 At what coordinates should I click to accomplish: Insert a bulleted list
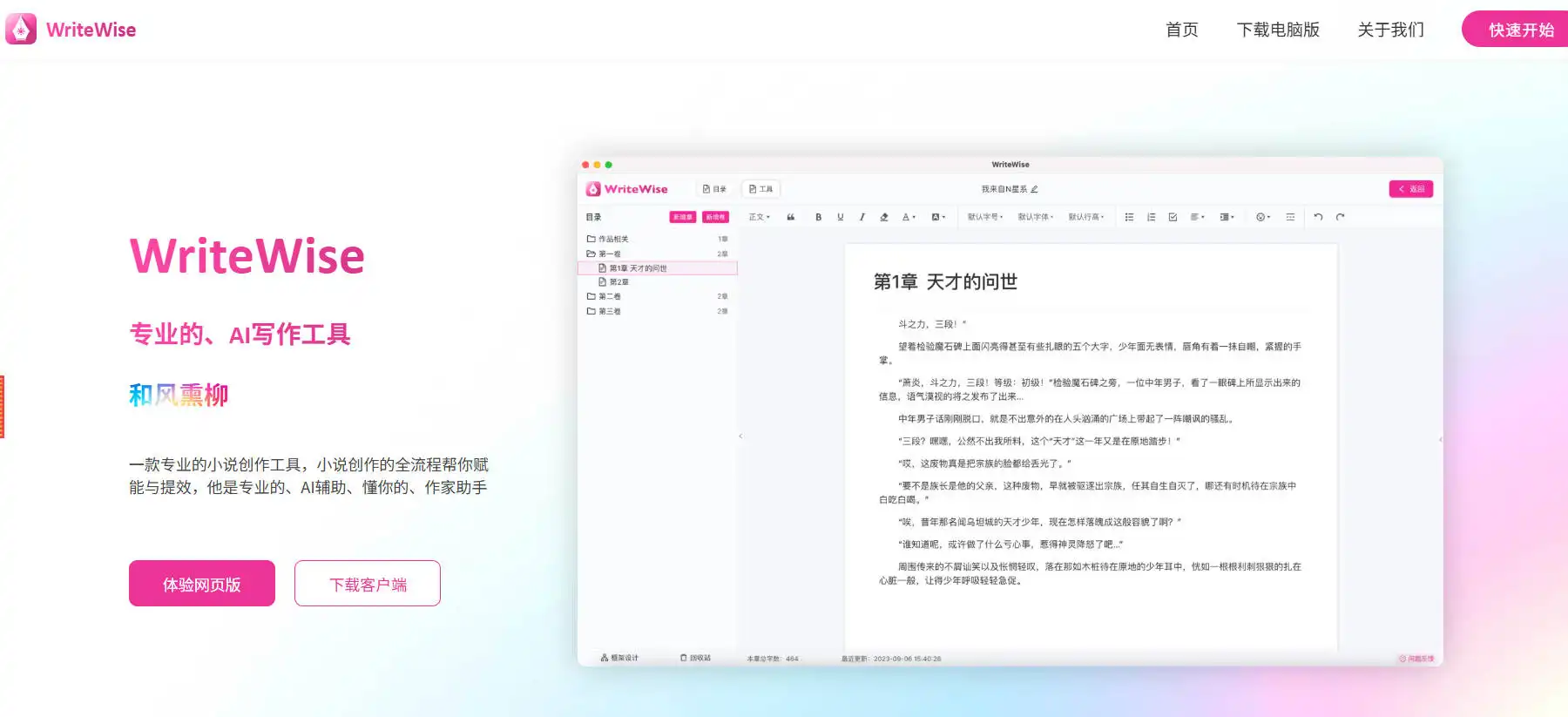point(1129,217)
